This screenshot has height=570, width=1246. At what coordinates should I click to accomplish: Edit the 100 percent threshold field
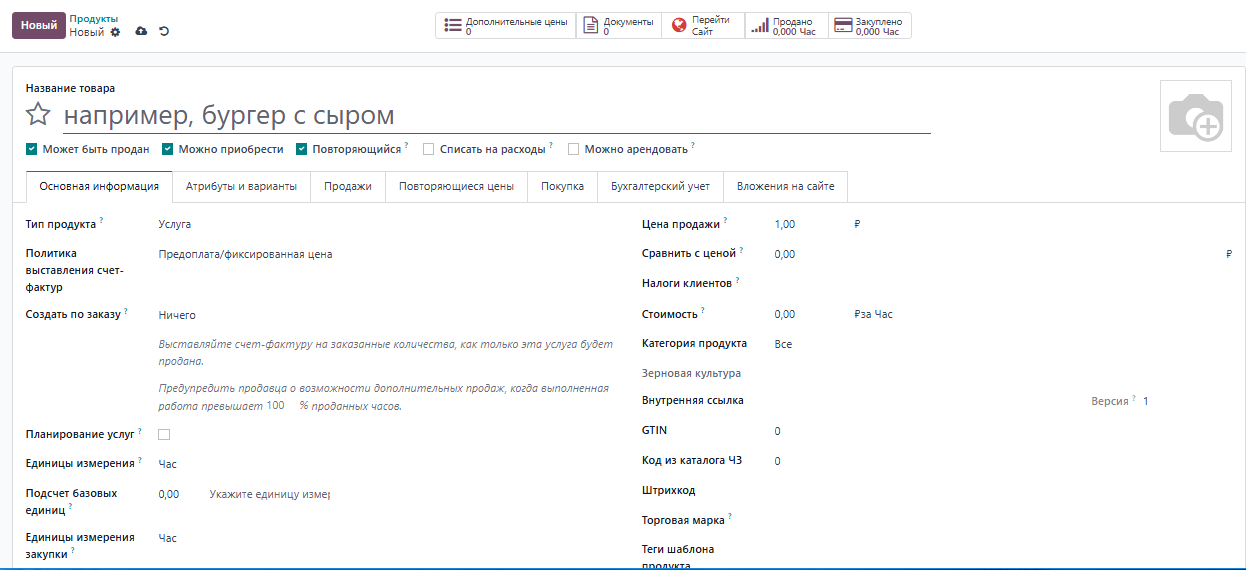(280, 406)
